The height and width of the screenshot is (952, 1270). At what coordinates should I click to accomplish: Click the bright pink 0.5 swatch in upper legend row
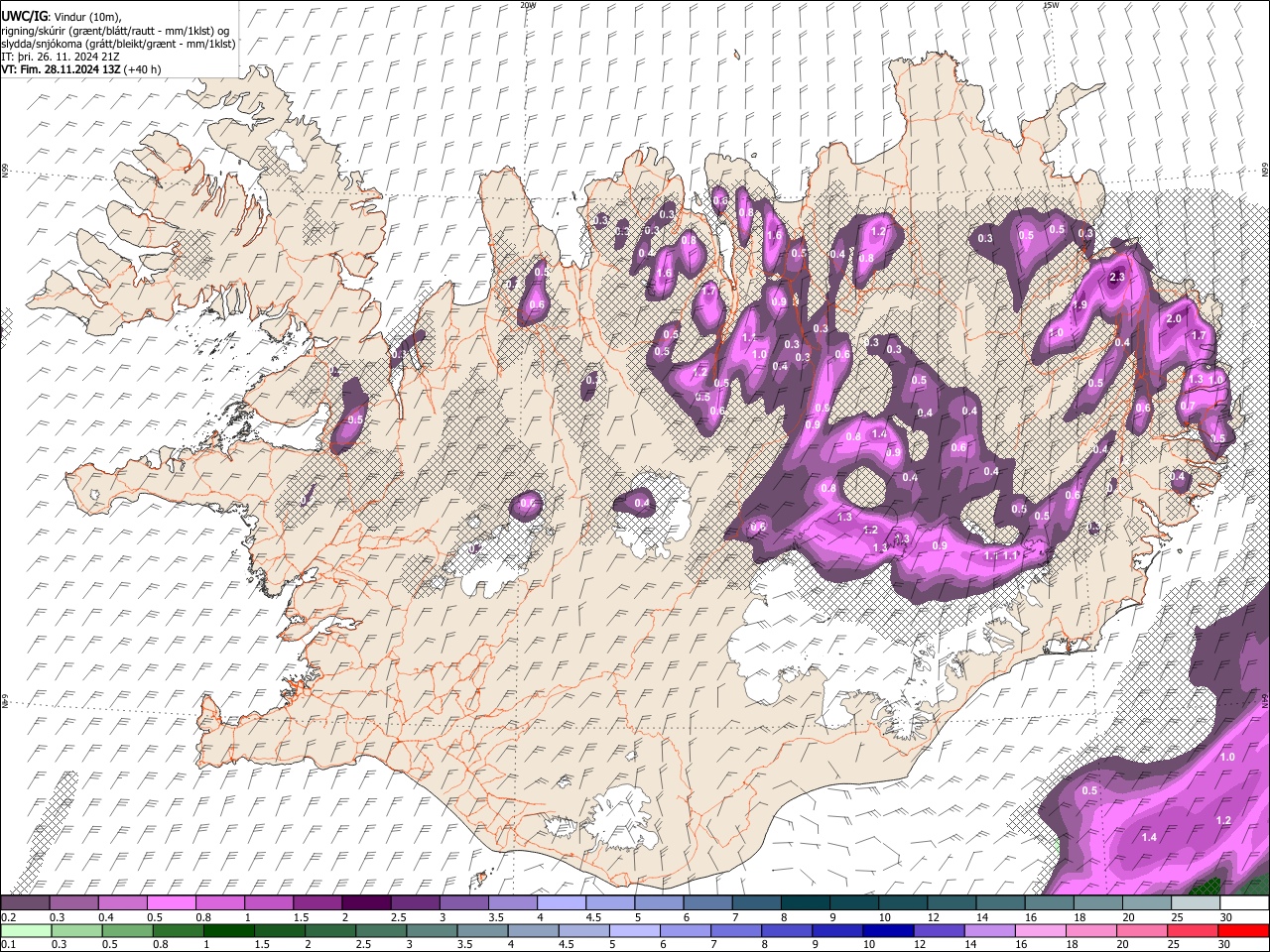click(171, 902)
